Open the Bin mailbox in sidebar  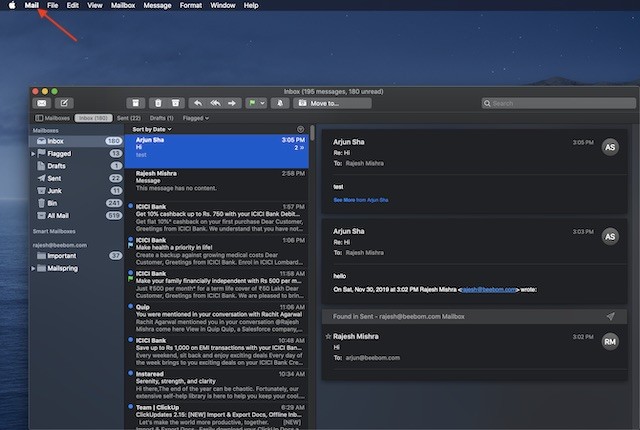(76, 203)
